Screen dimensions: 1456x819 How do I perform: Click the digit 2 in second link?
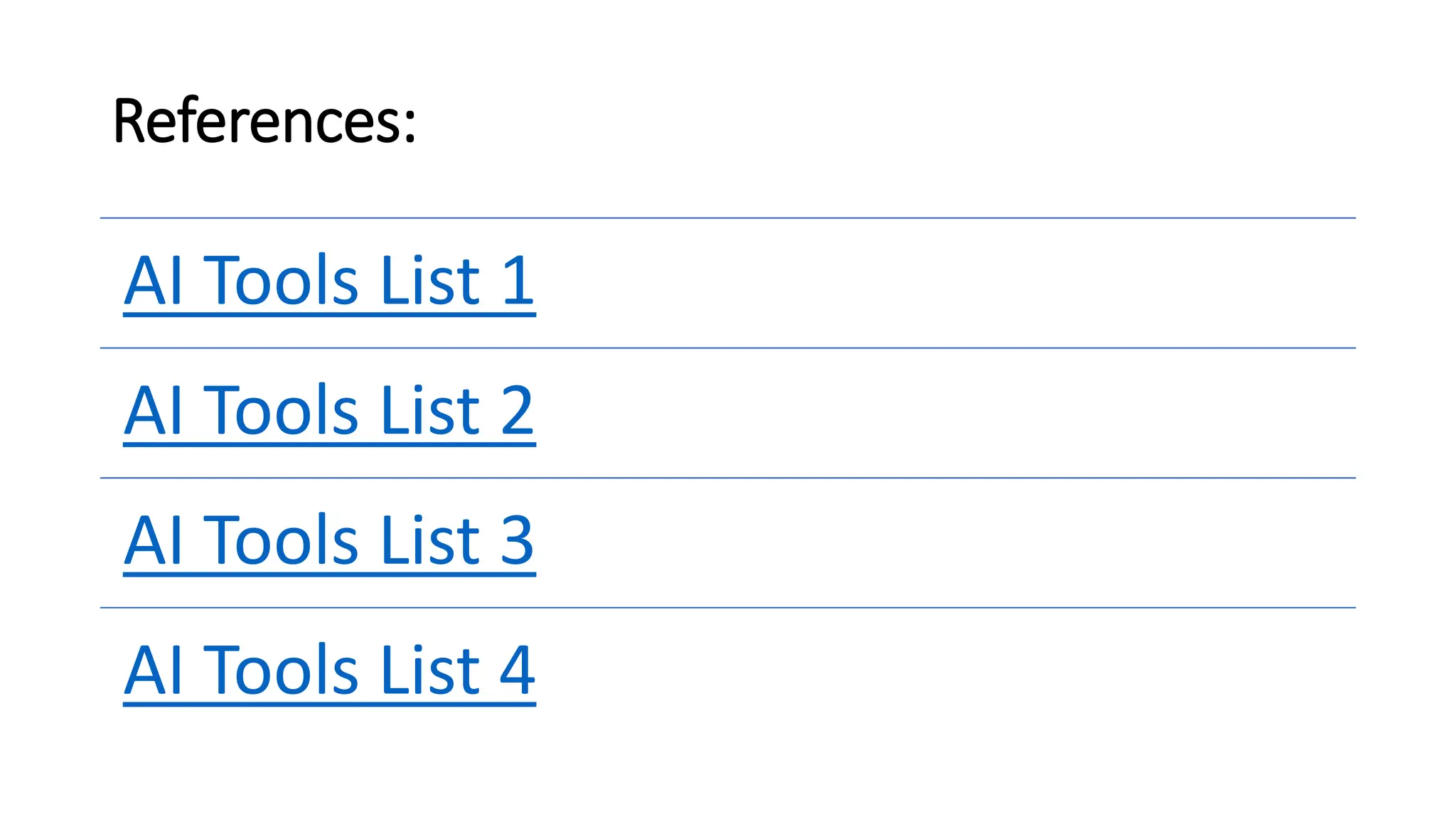click(517, 410)
